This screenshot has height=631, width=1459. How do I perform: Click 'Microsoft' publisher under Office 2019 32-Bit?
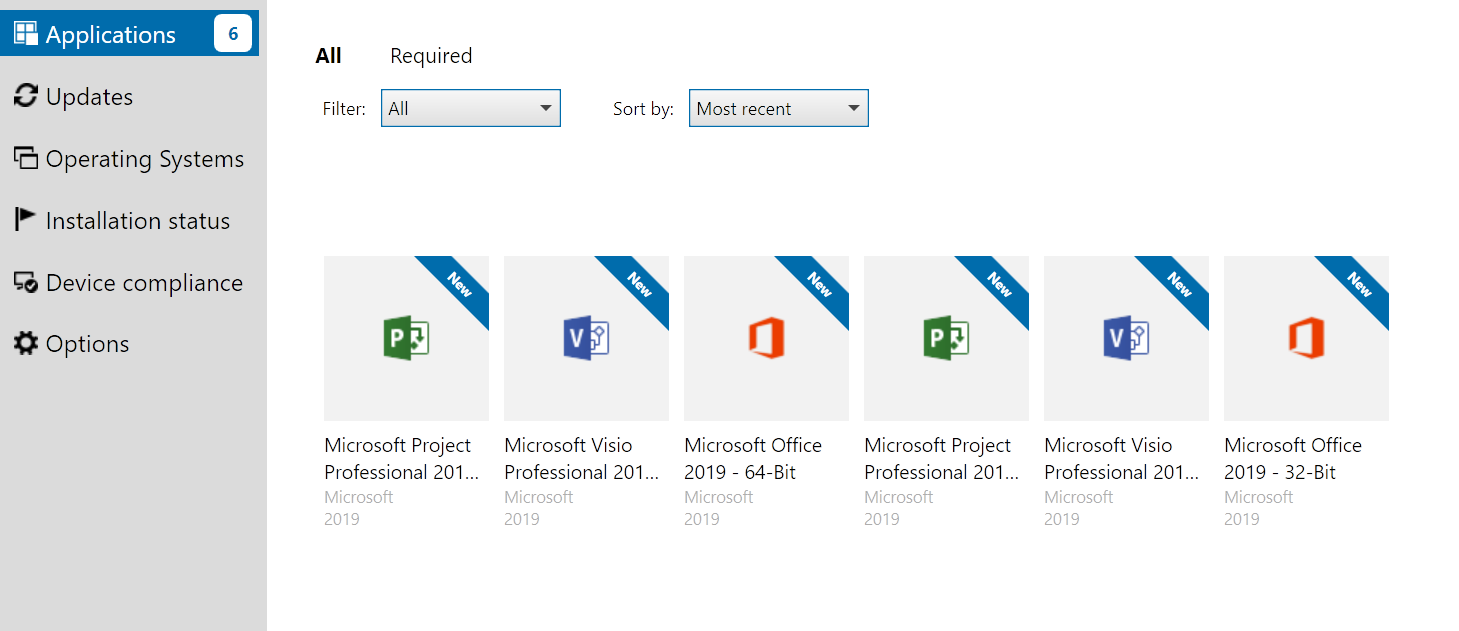point(1259,497)
